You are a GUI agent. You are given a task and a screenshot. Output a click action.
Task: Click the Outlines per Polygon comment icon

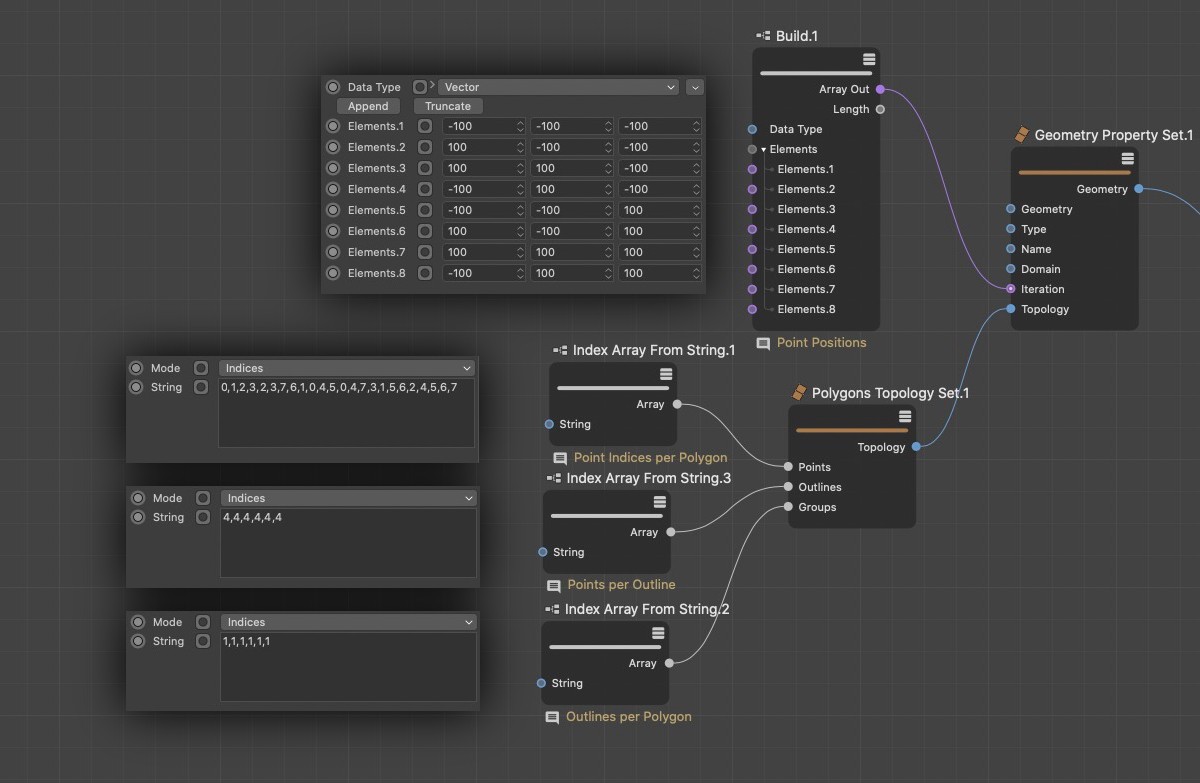point(552,717)
